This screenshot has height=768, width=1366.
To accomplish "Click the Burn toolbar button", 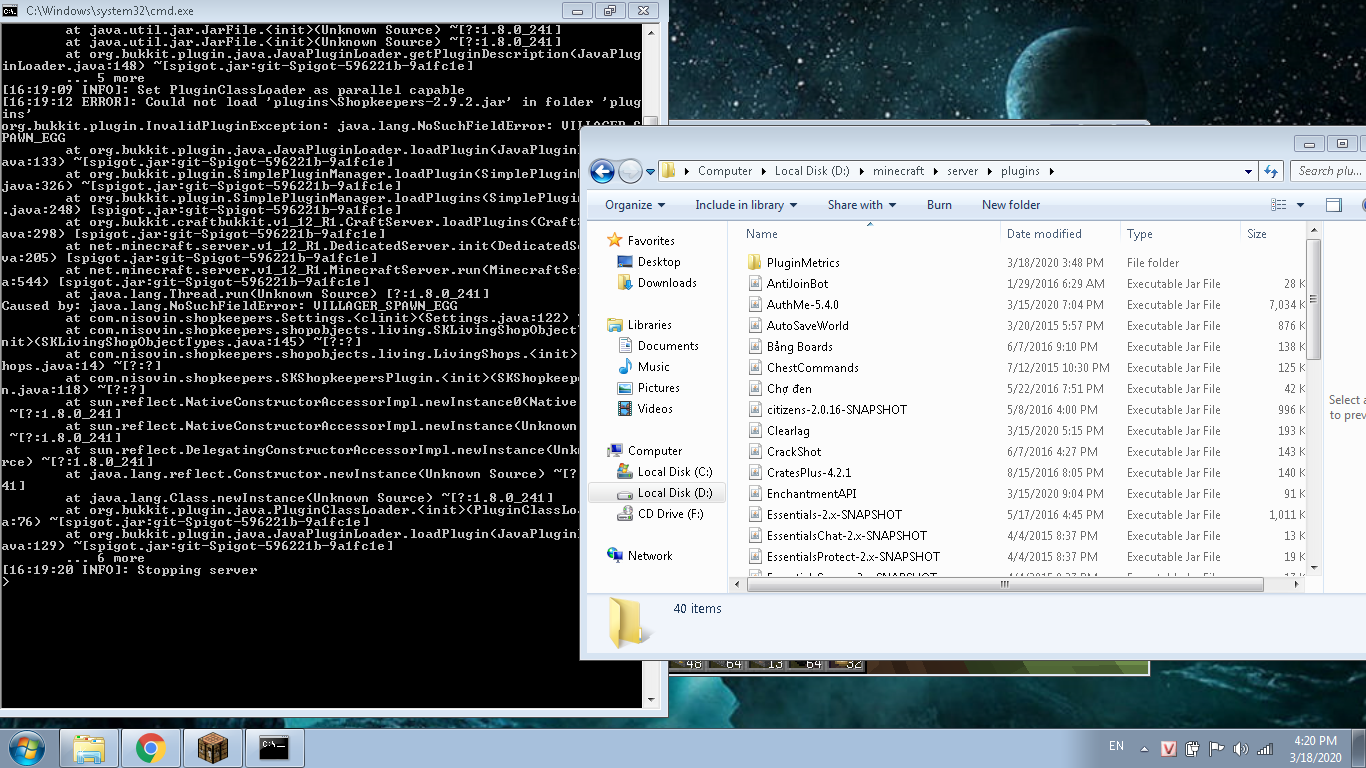I will click(x=939, y=205).
